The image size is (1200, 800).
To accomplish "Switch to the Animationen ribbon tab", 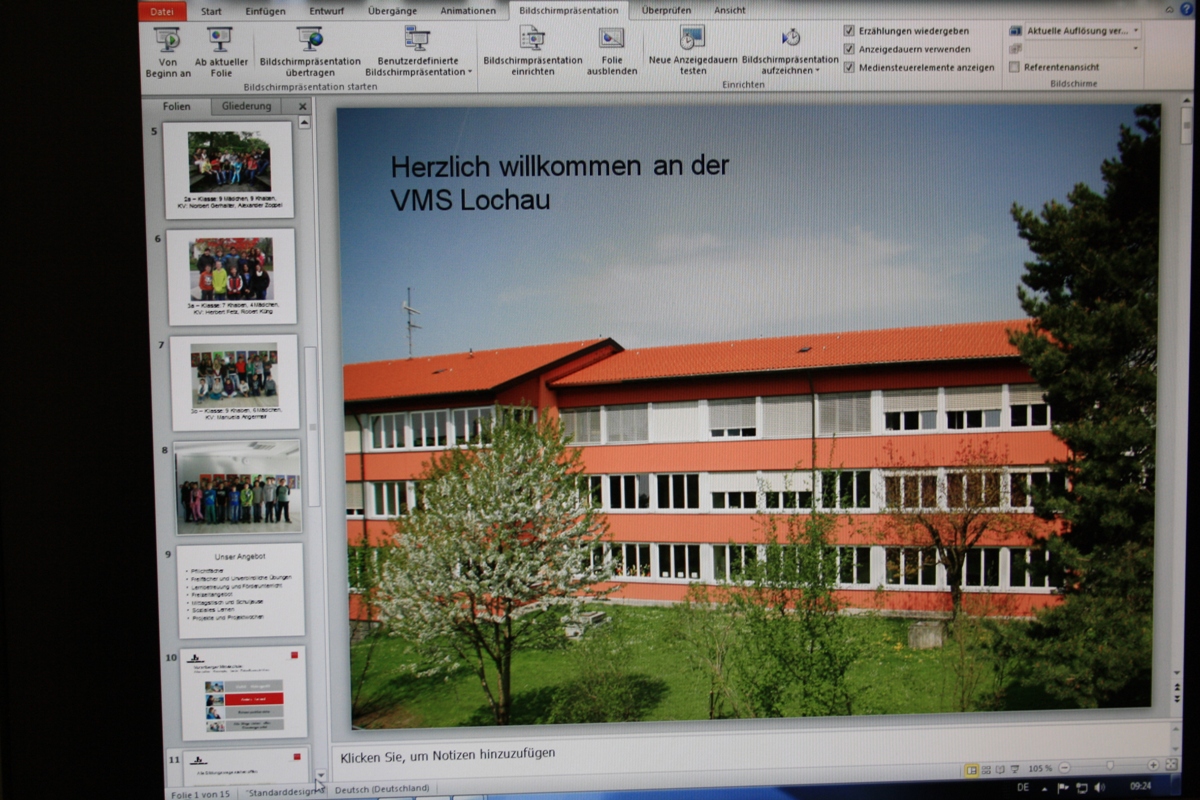I will [x=468, y=11].
